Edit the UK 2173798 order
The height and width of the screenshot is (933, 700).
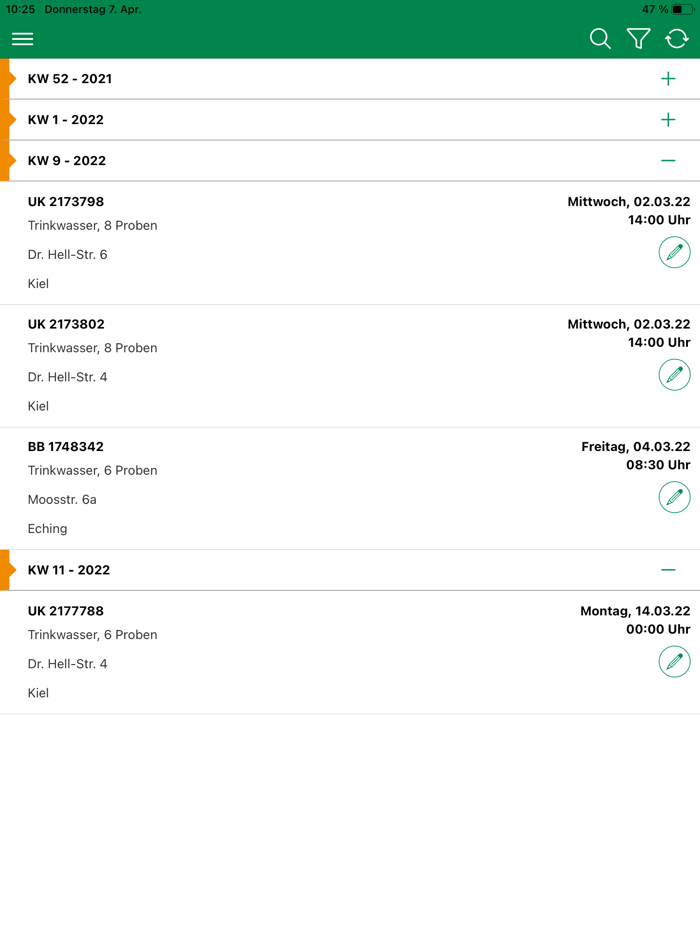point(674,252)
